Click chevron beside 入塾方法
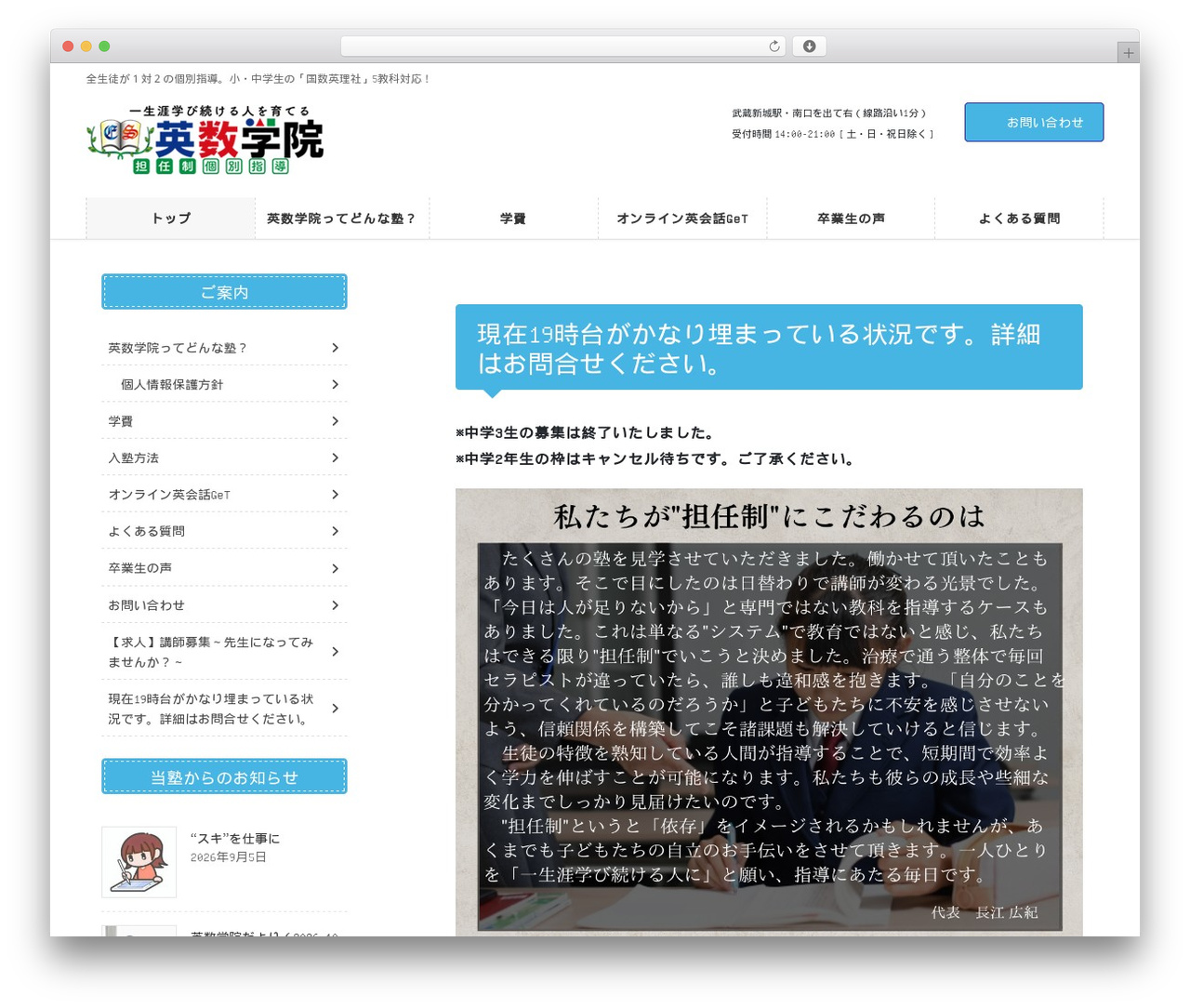 click(x=335, y=458)
